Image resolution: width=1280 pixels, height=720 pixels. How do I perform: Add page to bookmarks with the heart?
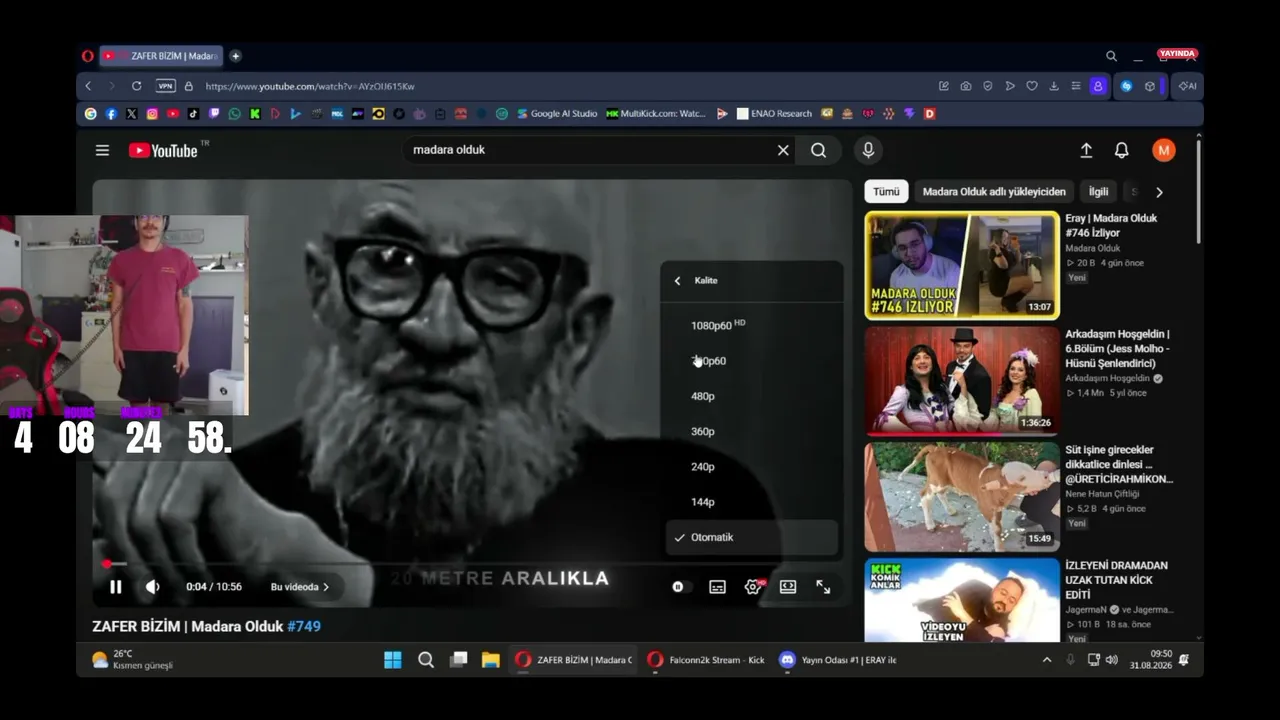(1032, 86)
